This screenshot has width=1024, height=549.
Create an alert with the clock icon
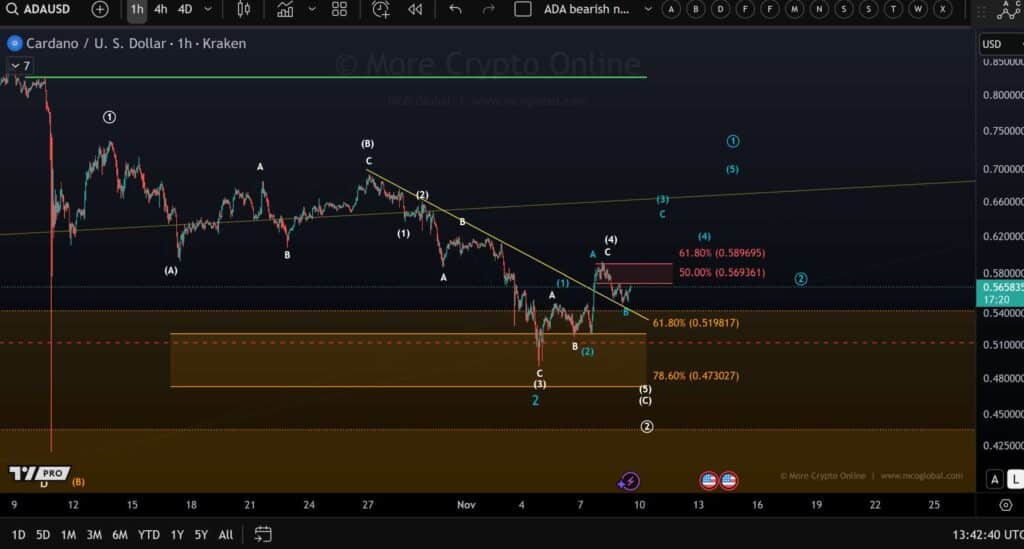[x=381, y=9]
